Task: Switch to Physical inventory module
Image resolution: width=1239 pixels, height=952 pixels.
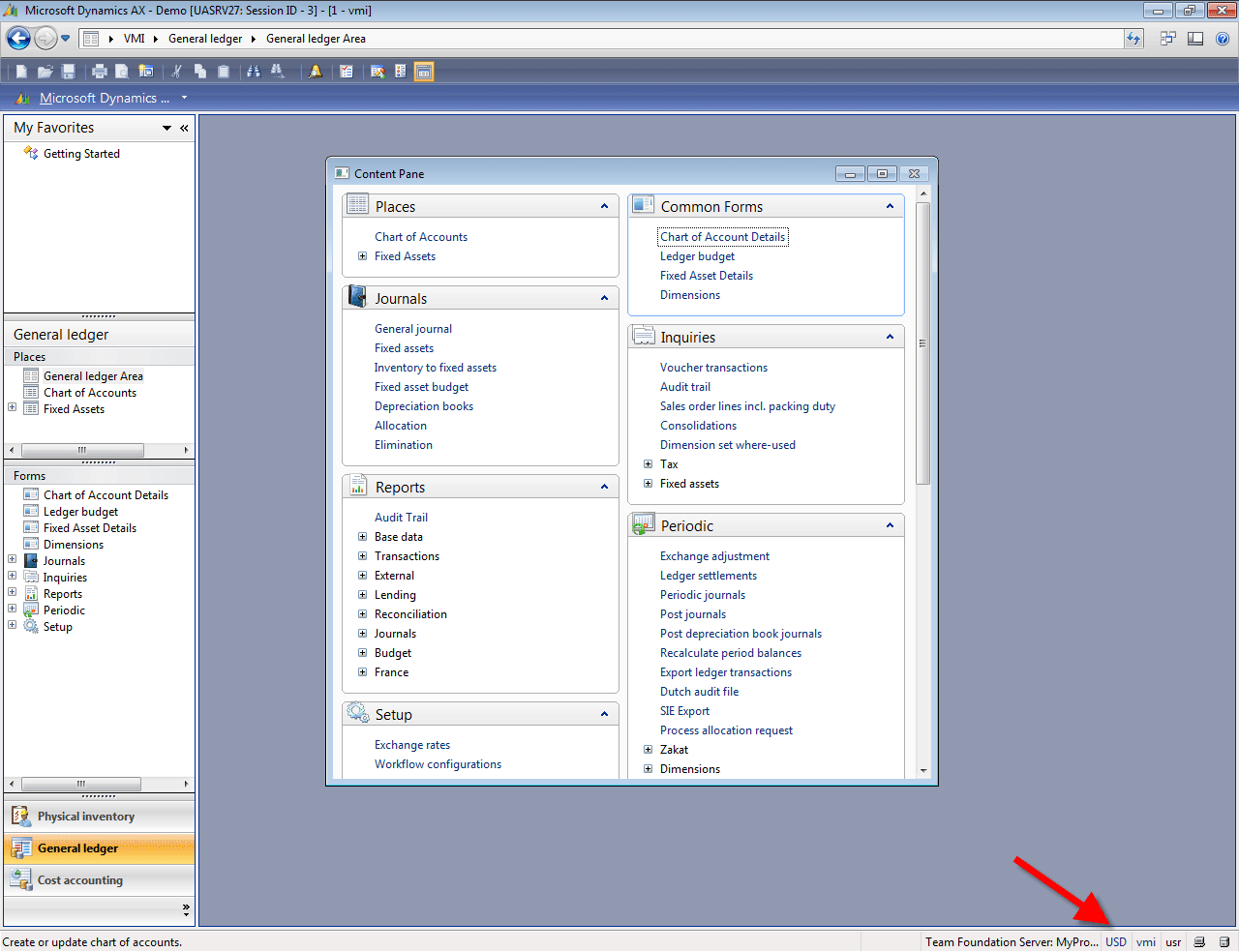Action: click(100, 817)
